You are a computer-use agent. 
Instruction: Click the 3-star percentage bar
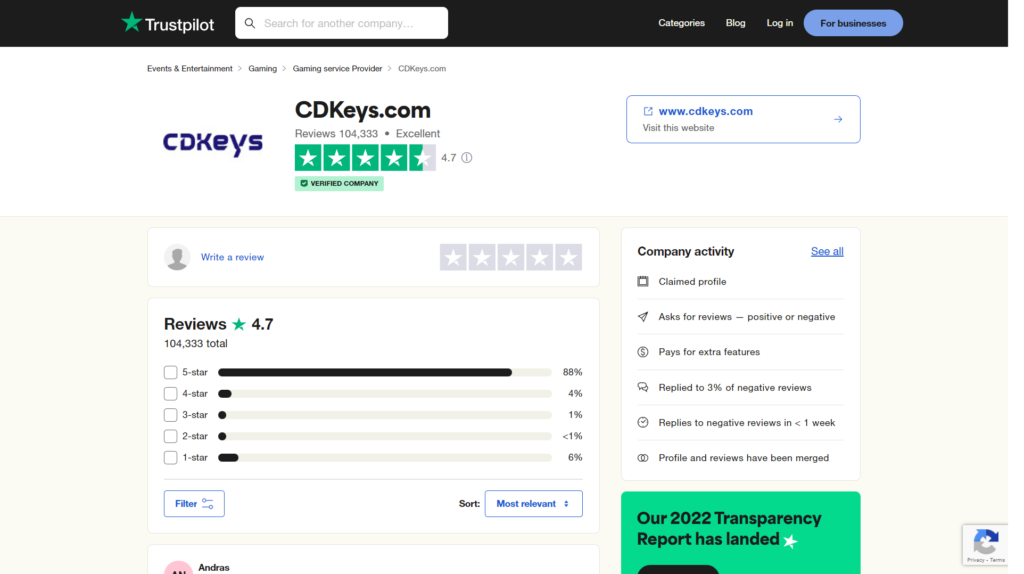(x=385, y=415)
